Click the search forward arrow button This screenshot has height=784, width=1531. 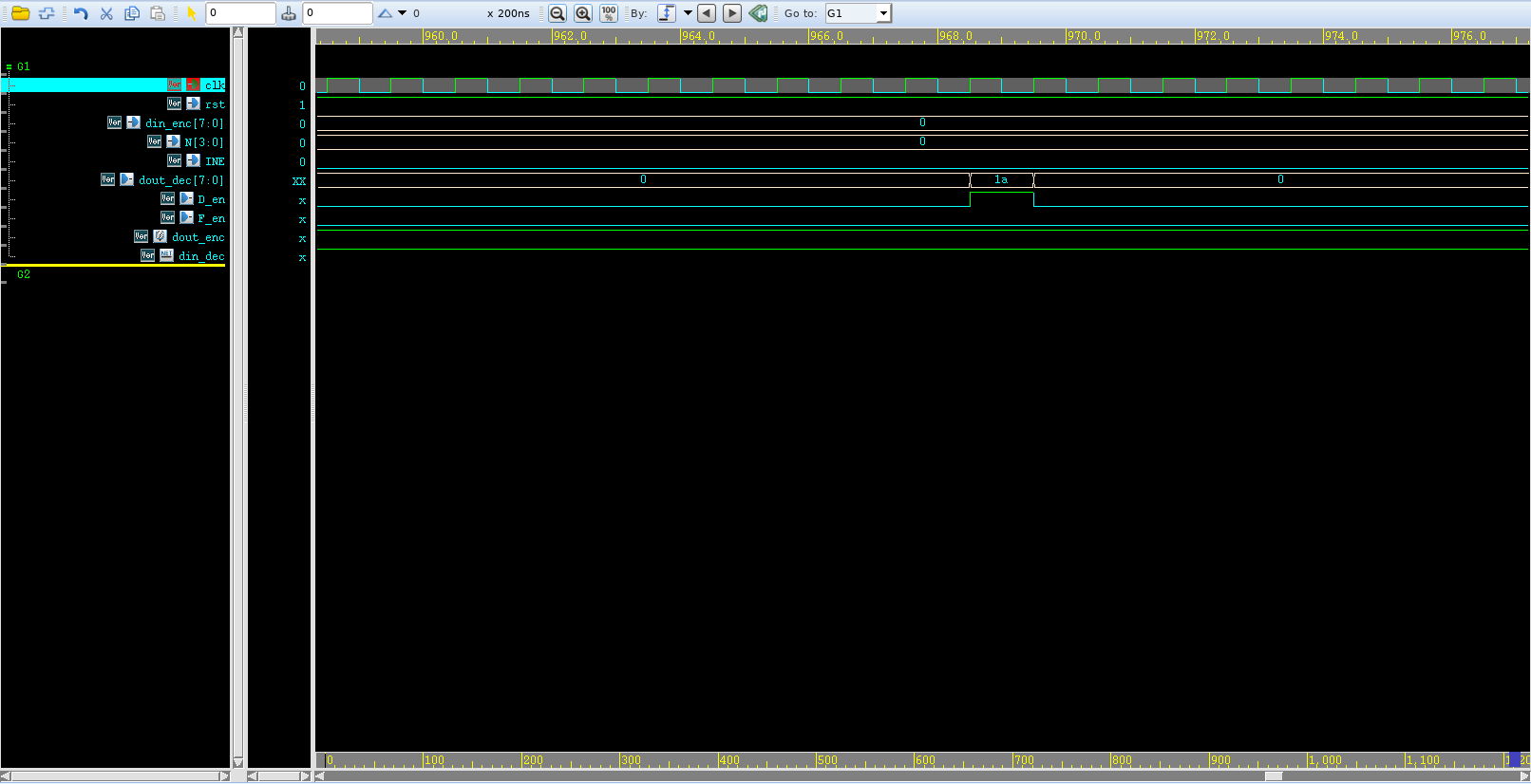[732, 13]
